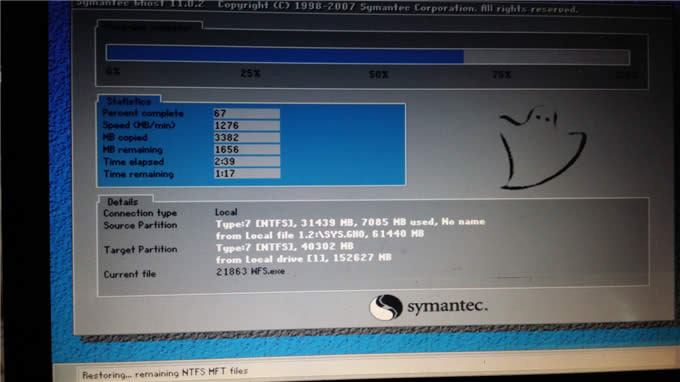Image resolution: width=680 pixels, height=382 pixels.
Task: Click the blue progress bar fill
Action: point(285,55)
